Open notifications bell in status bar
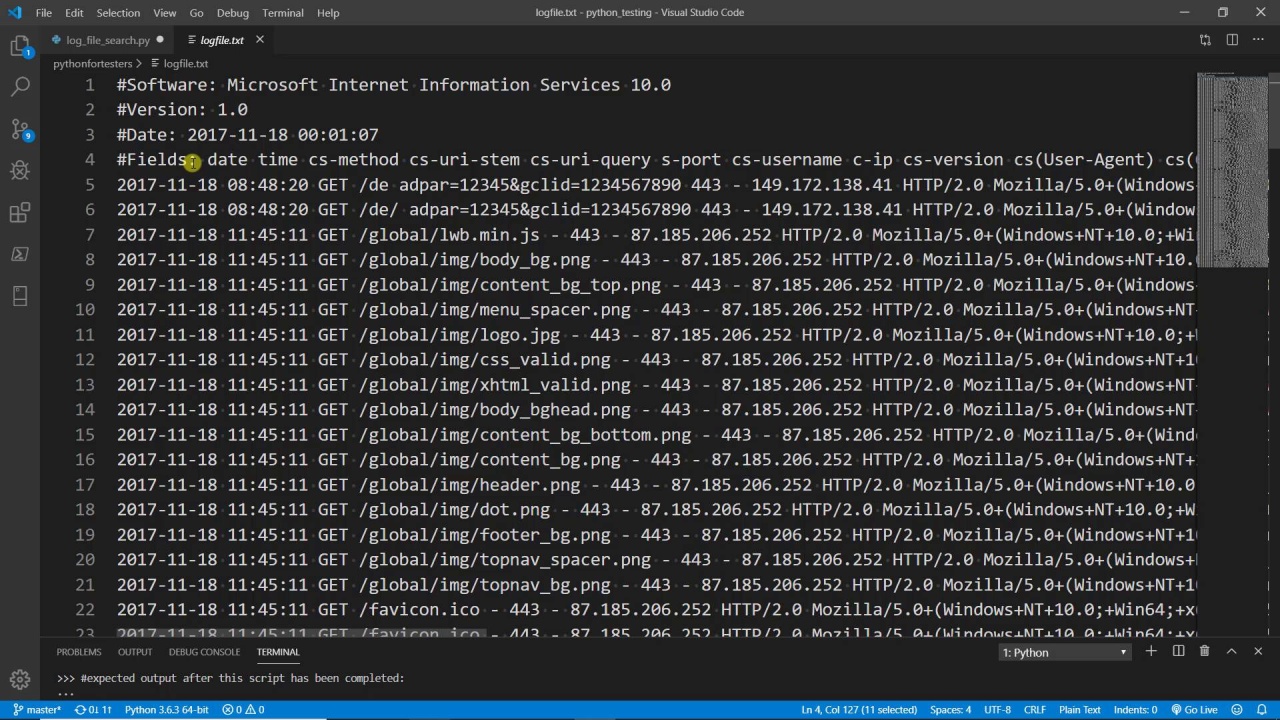 (1261, 710)
